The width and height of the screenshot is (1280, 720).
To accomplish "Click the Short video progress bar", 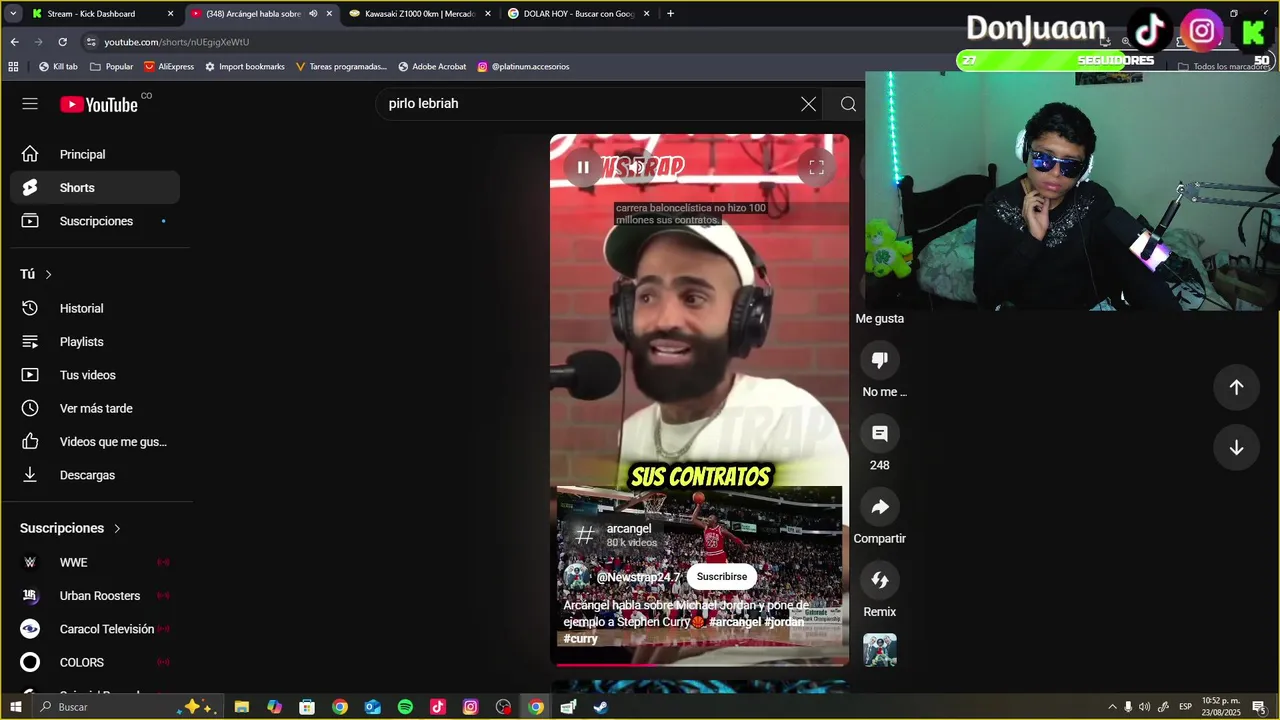I will pyautogui.click(x=700, y=664).
